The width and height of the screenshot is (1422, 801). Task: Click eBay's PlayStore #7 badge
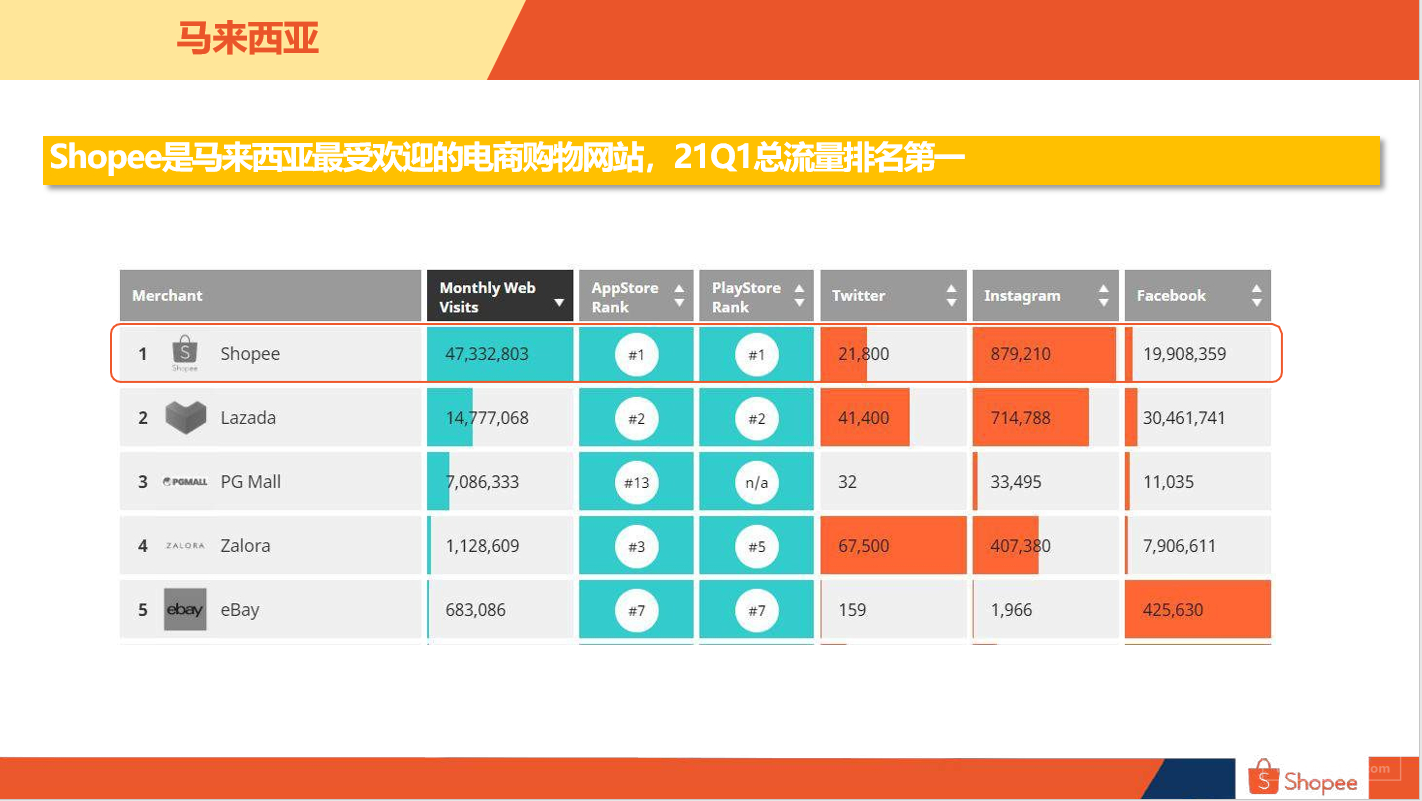[757, 610]
